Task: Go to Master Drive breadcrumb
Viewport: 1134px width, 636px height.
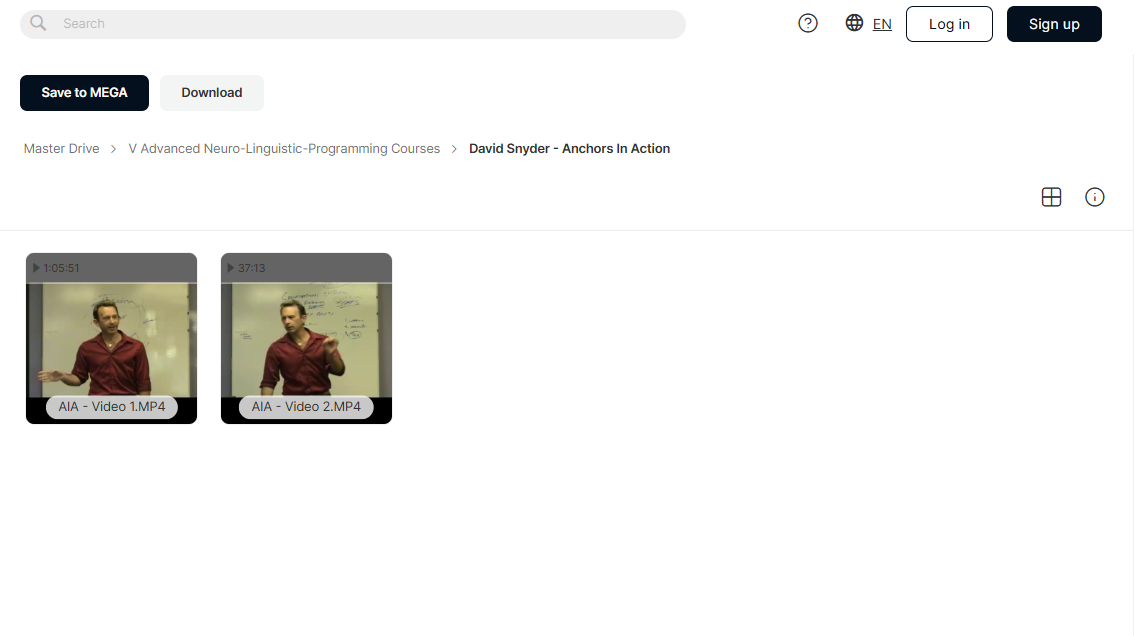Action: [61, 148]
